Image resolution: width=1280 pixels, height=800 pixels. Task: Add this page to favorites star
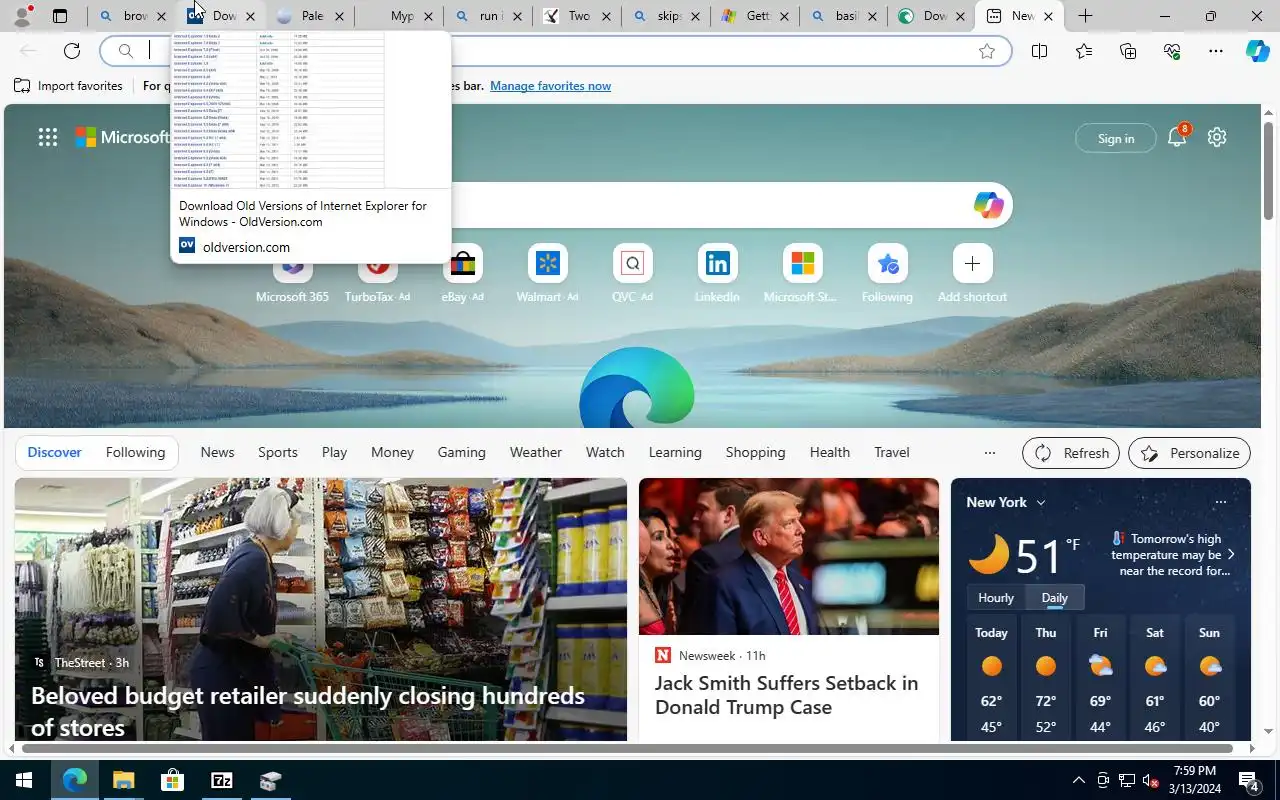coord(987,51)
